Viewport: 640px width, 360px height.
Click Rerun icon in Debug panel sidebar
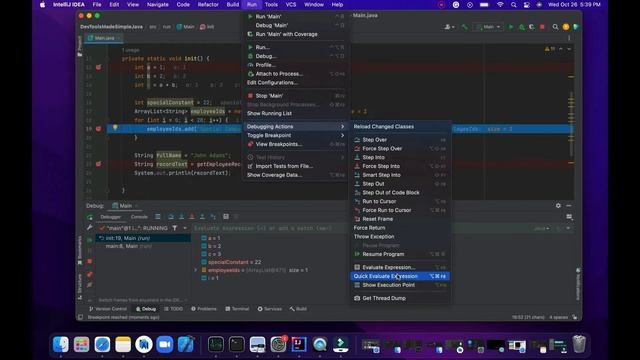[x=90, y=217]
